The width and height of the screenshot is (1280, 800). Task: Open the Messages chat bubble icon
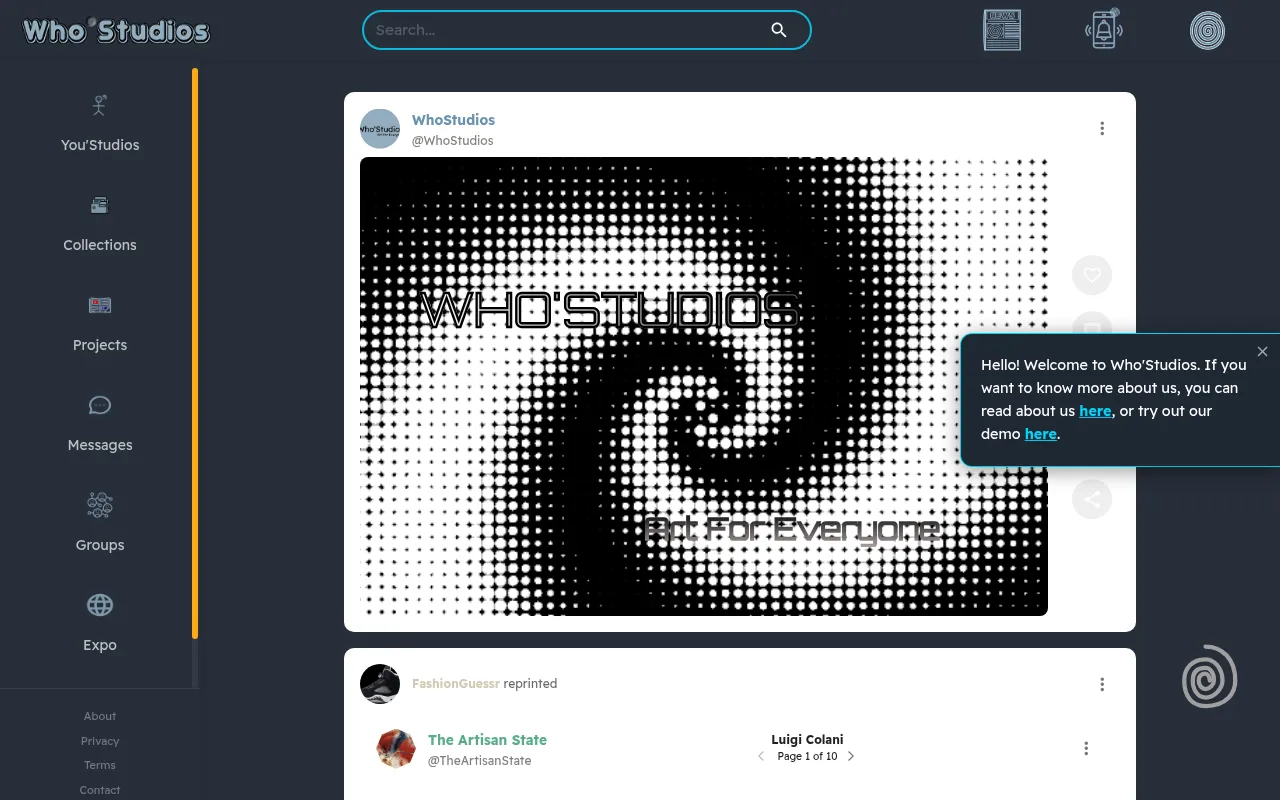coord(100,405)
